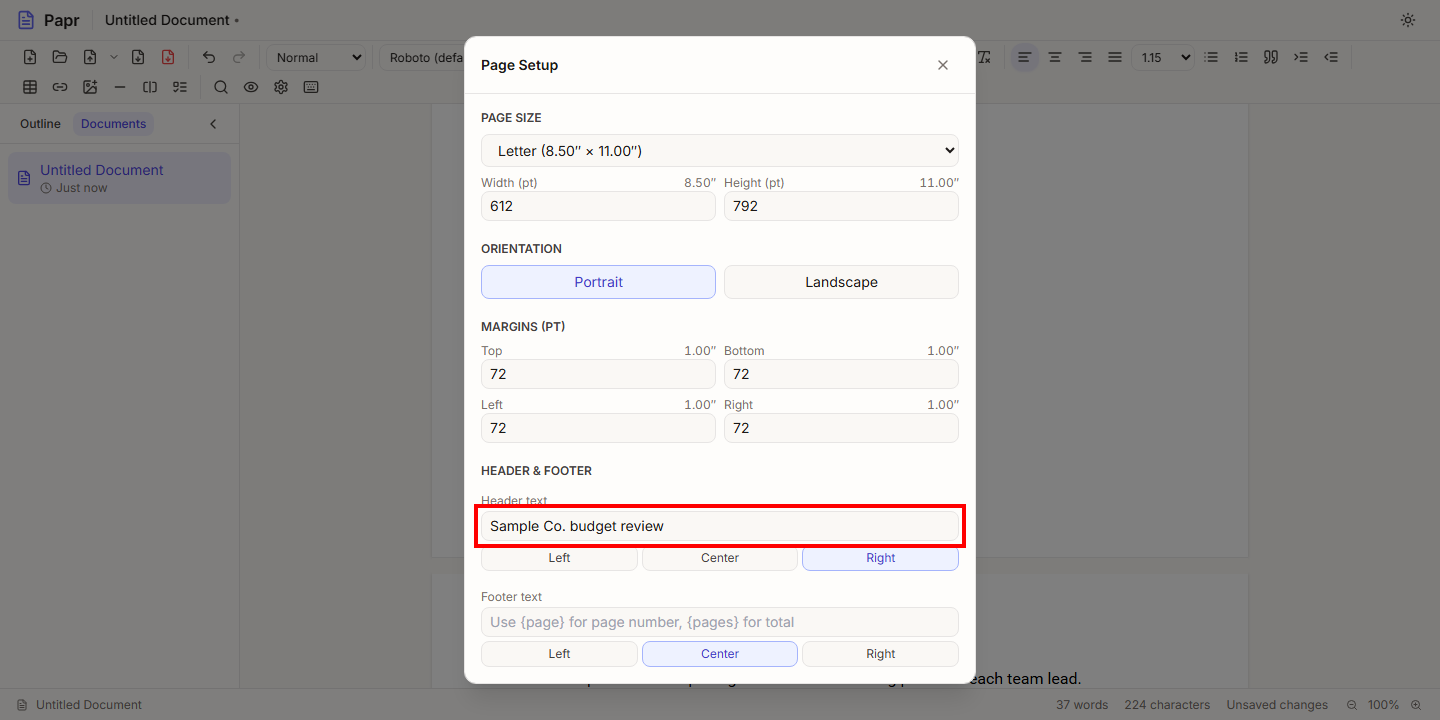
Task: Click the insert image icon
Action: tap(90, 87)
